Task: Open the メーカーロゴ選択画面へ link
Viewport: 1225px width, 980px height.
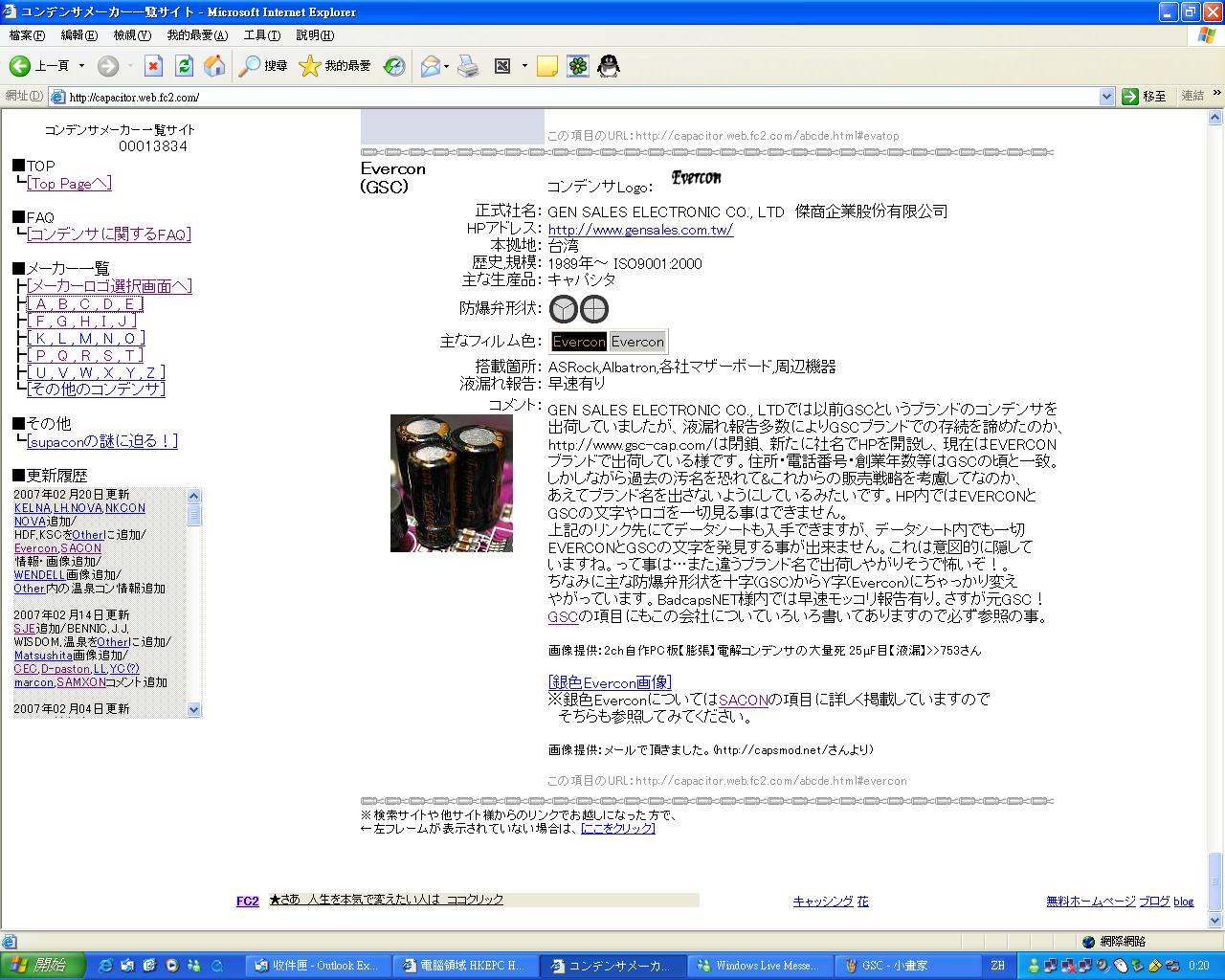Action: 109,286
